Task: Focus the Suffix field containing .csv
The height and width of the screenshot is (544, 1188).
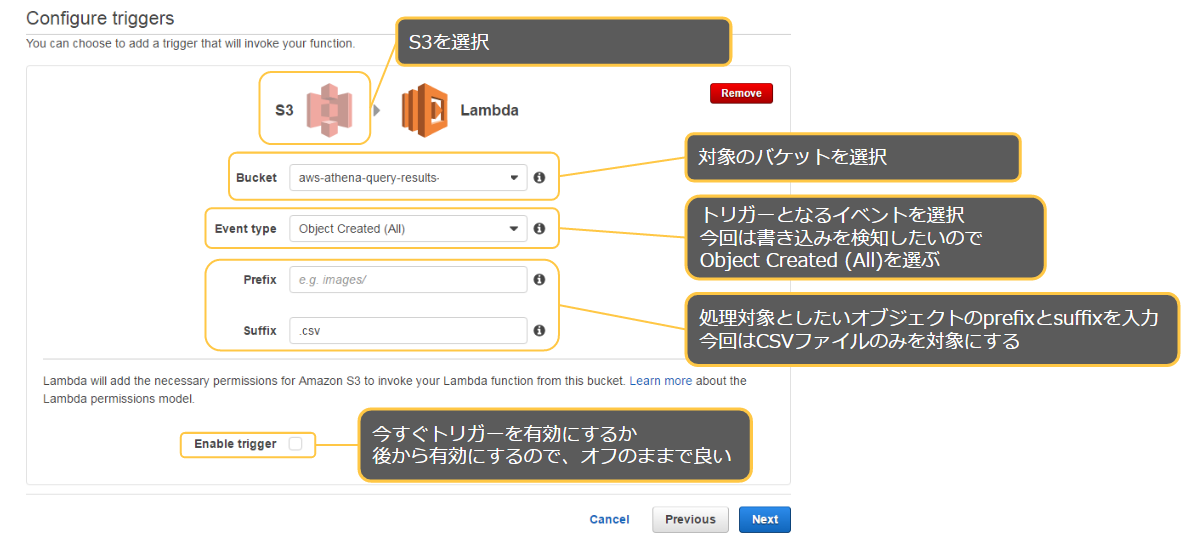Action: [408, 330]
